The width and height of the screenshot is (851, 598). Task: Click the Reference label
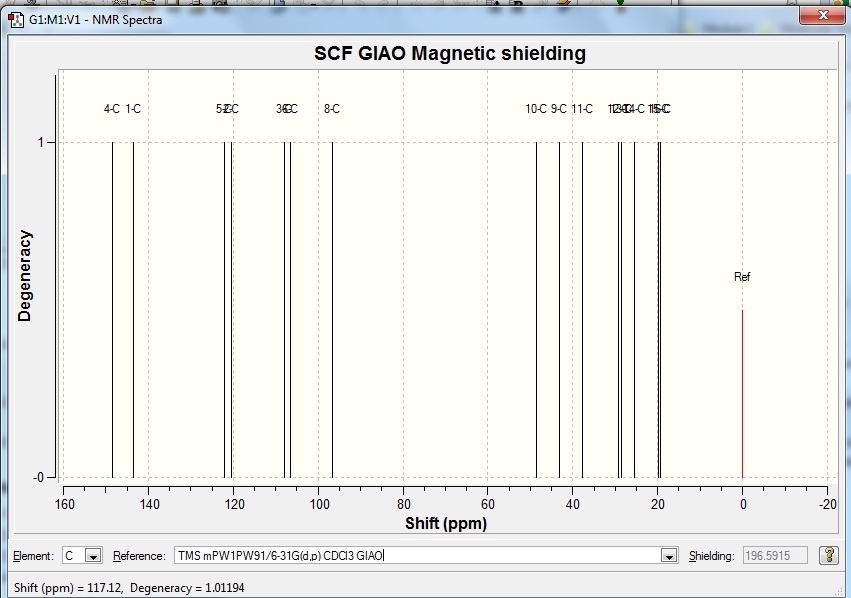click(139, 556)
